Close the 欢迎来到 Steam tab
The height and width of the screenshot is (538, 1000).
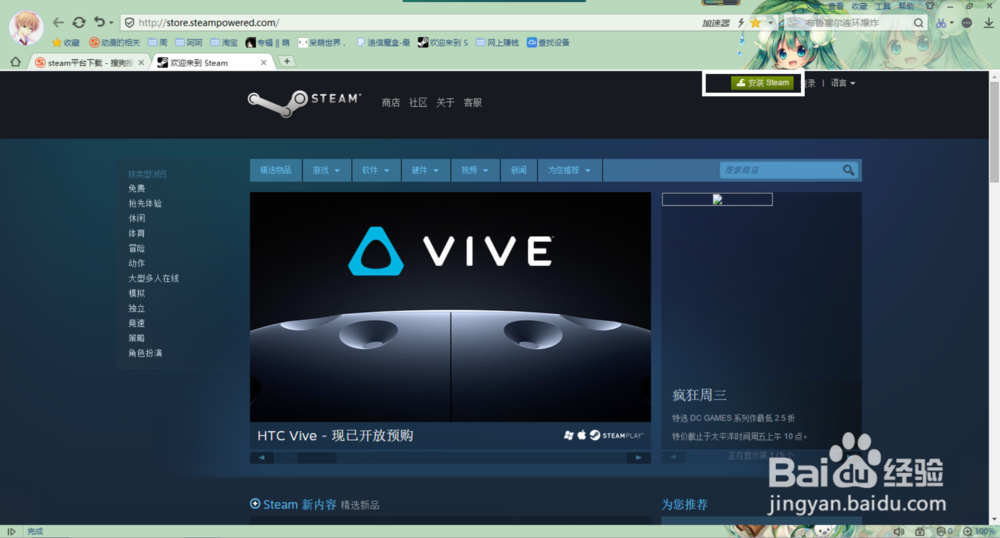tap(263, 62)
